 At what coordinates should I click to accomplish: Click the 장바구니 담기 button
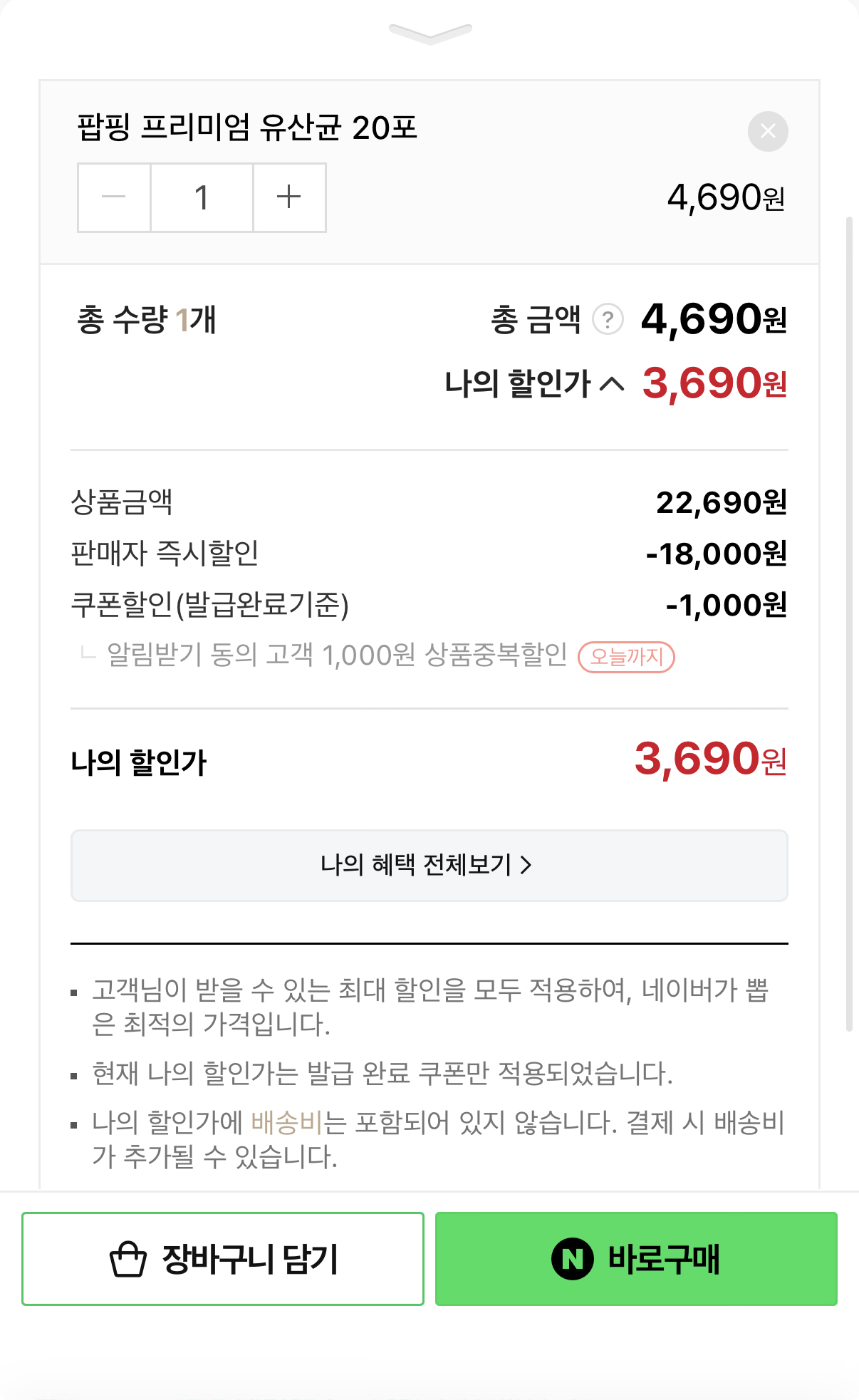coord(223,1259)
